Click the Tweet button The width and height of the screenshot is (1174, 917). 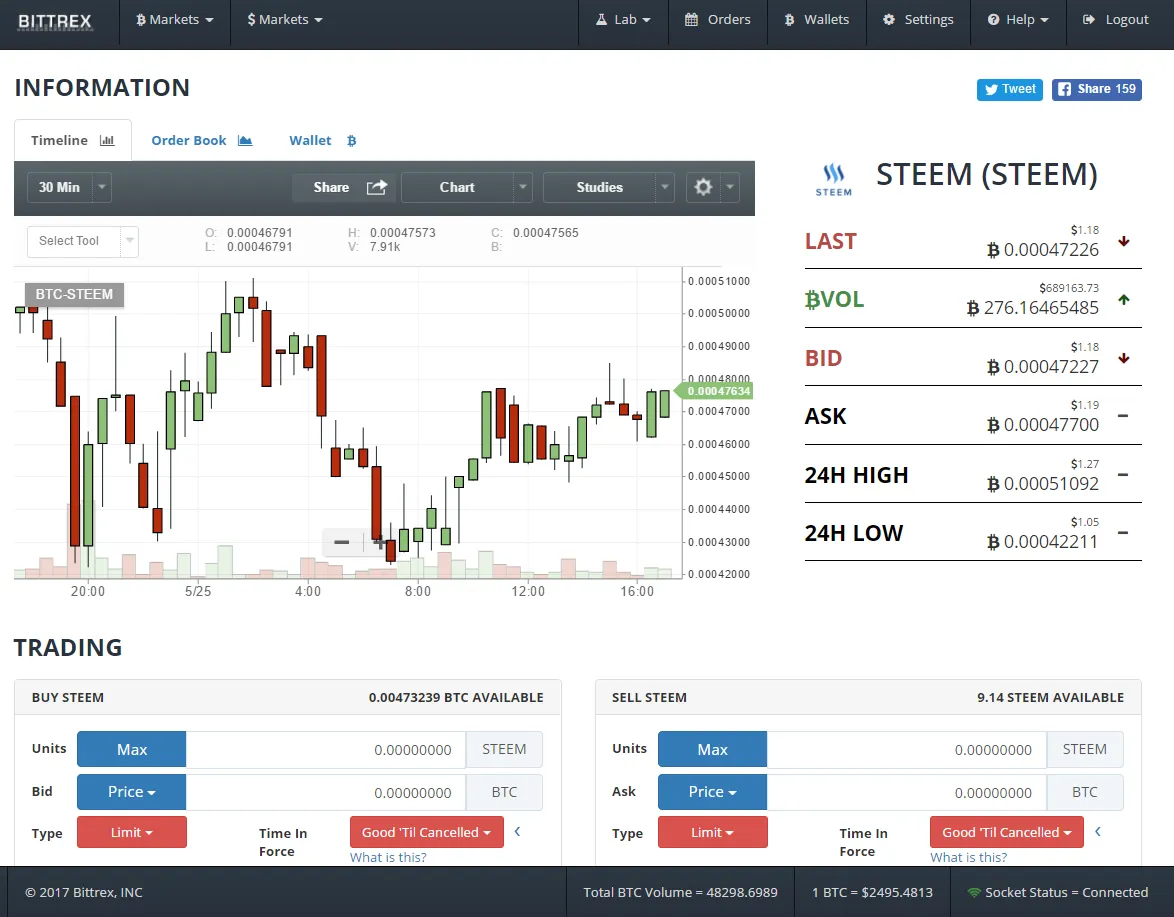click(1009, 89)
